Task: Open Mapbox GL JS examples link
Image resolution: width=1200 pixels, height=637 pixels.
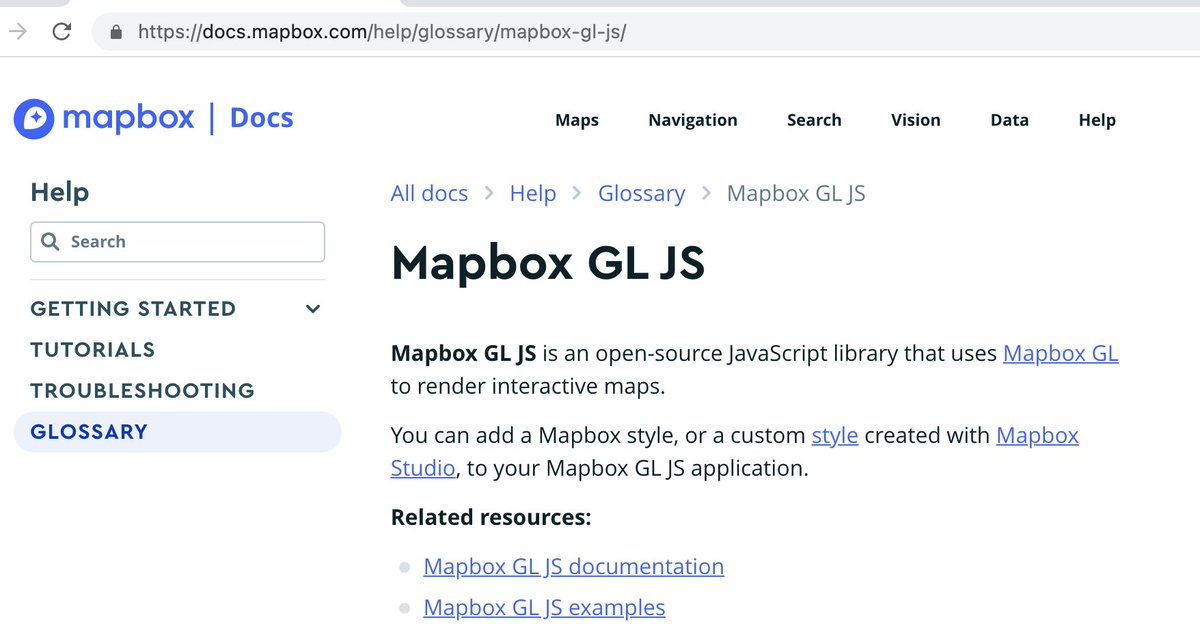Action: pyautogui.click(x=545, y=607)
